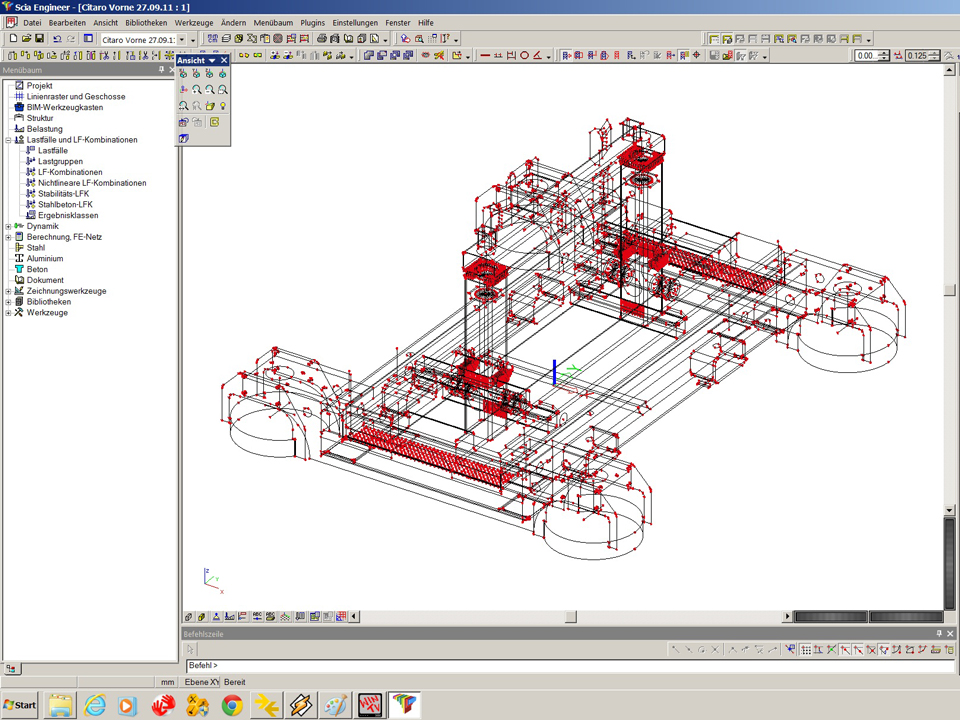Image resolution: width=960 pixels, height=720 pixels.
Task: Click the Windows Start button
Action: pos(20,705)
